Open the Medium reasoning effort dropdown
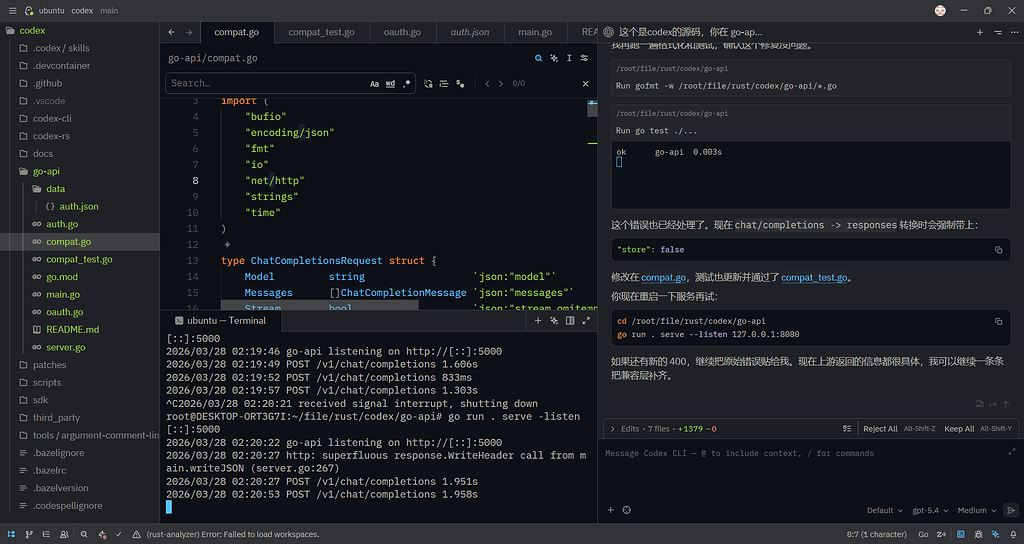1024x544 pixels. [x=977, y=511]
